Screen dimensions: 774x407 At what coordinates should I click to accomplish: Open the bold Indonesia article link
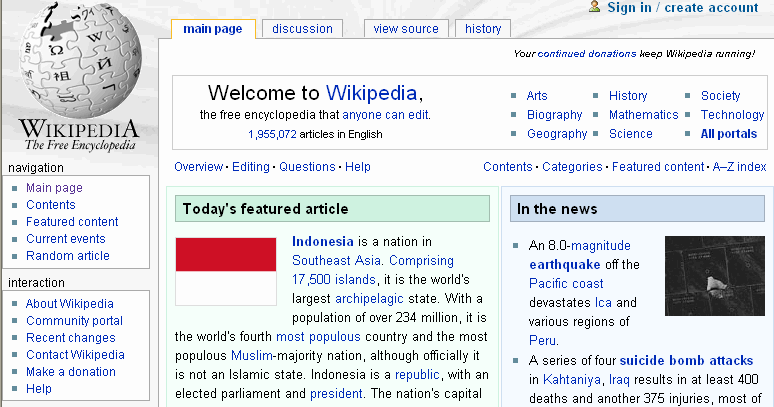tap(323, 242)
